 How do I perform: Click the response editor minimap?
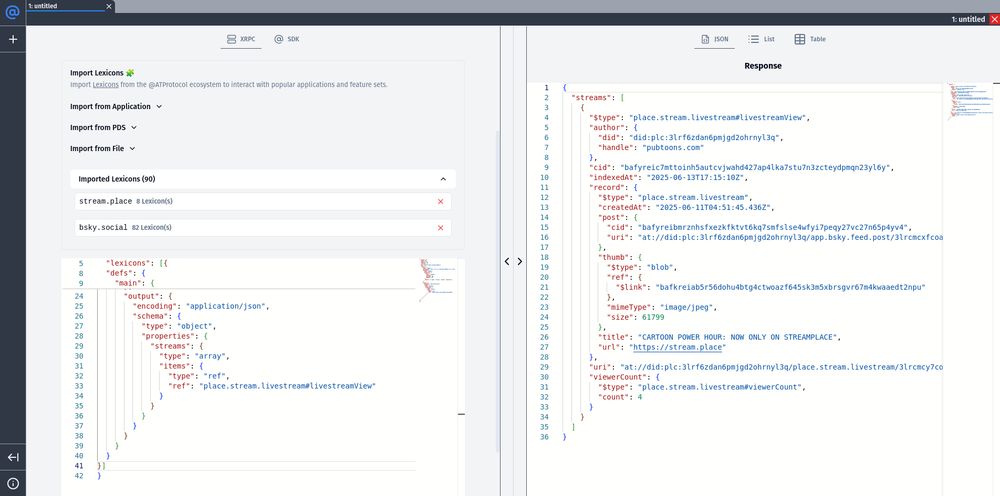(970, 101)
